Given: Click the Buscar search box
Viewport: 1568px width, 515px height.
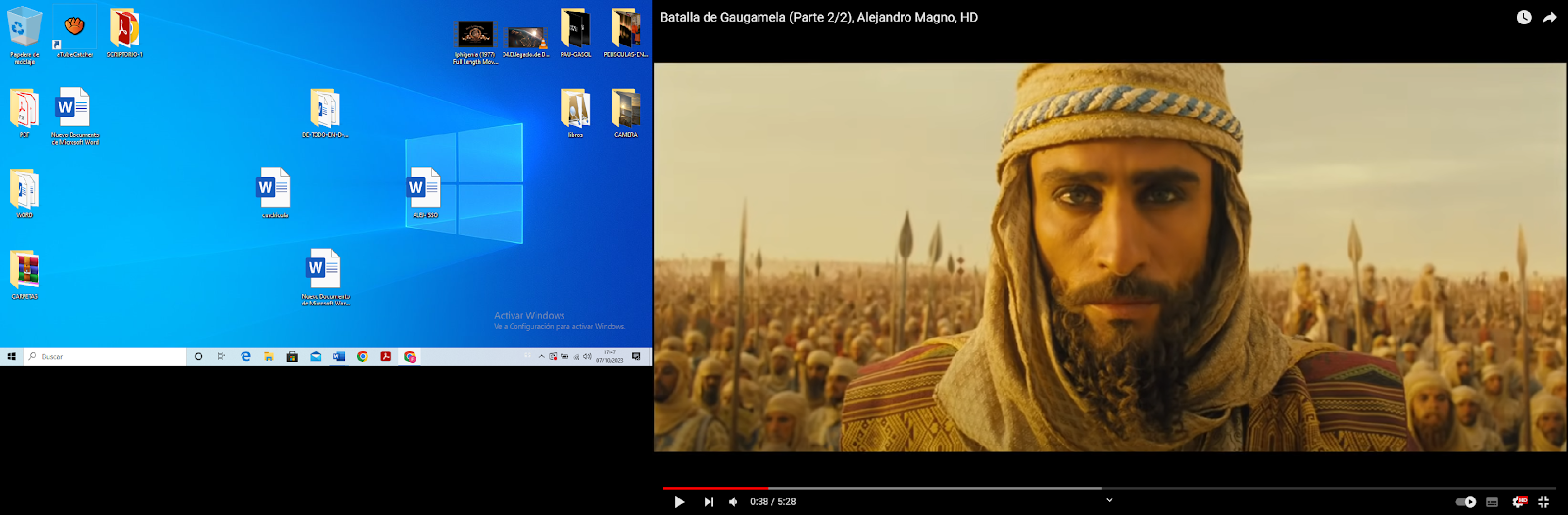Looking at the screenshot, I should tap(105, 356).
